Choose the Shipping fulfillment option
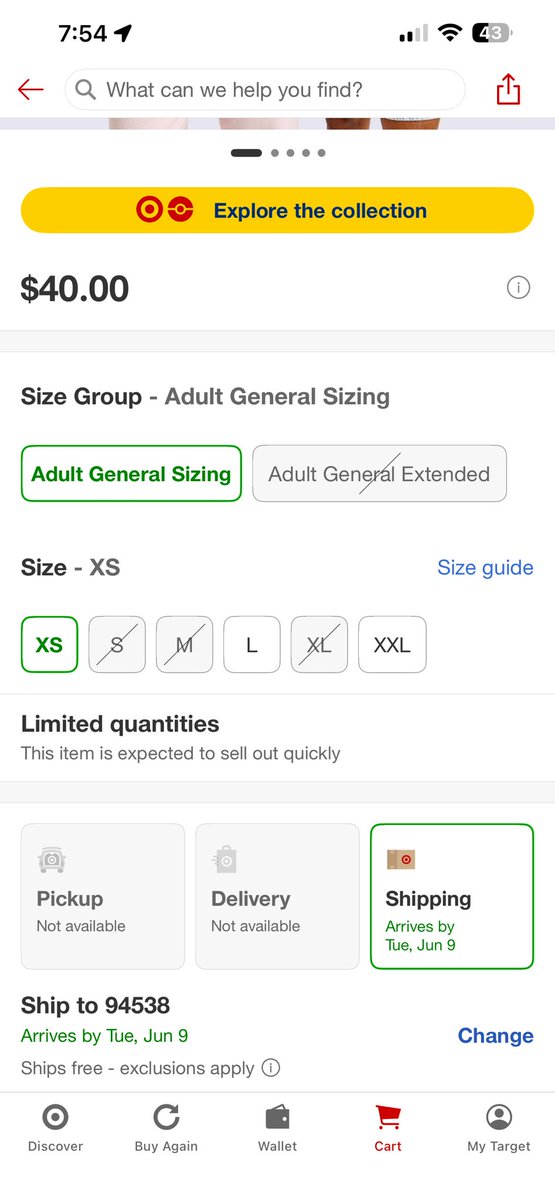 (x=452, y=896)
